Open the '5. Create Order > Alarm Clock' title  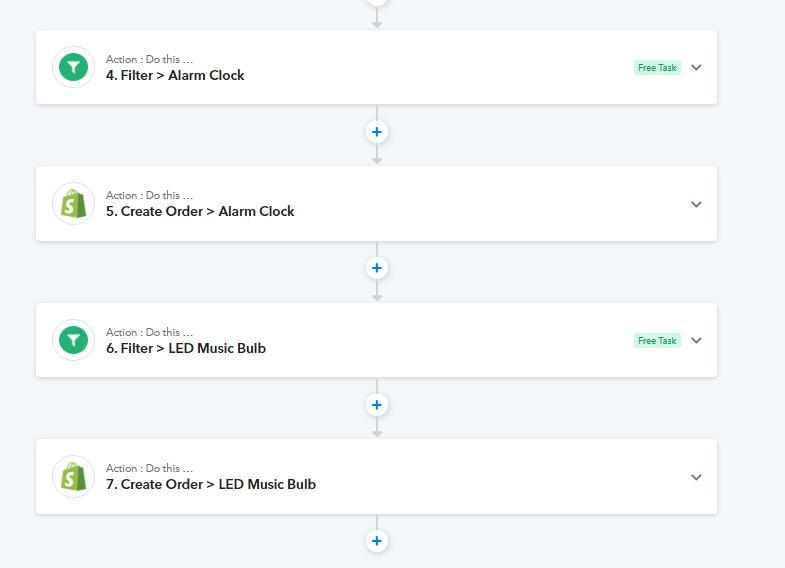tap(200, 211)
